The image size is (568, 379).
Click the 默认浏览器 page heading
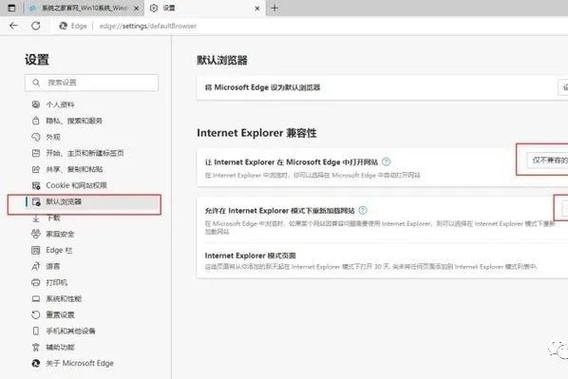click(x=222, y=60)
